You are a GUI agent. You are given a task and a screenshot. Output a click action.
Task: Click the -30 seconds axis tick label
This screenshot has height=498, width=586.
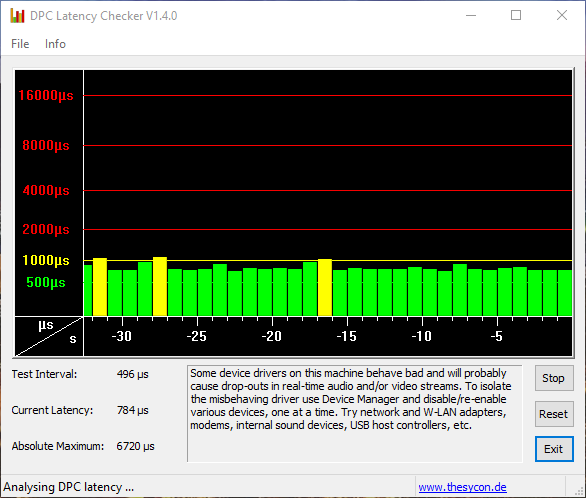click(x=122, y=336)
